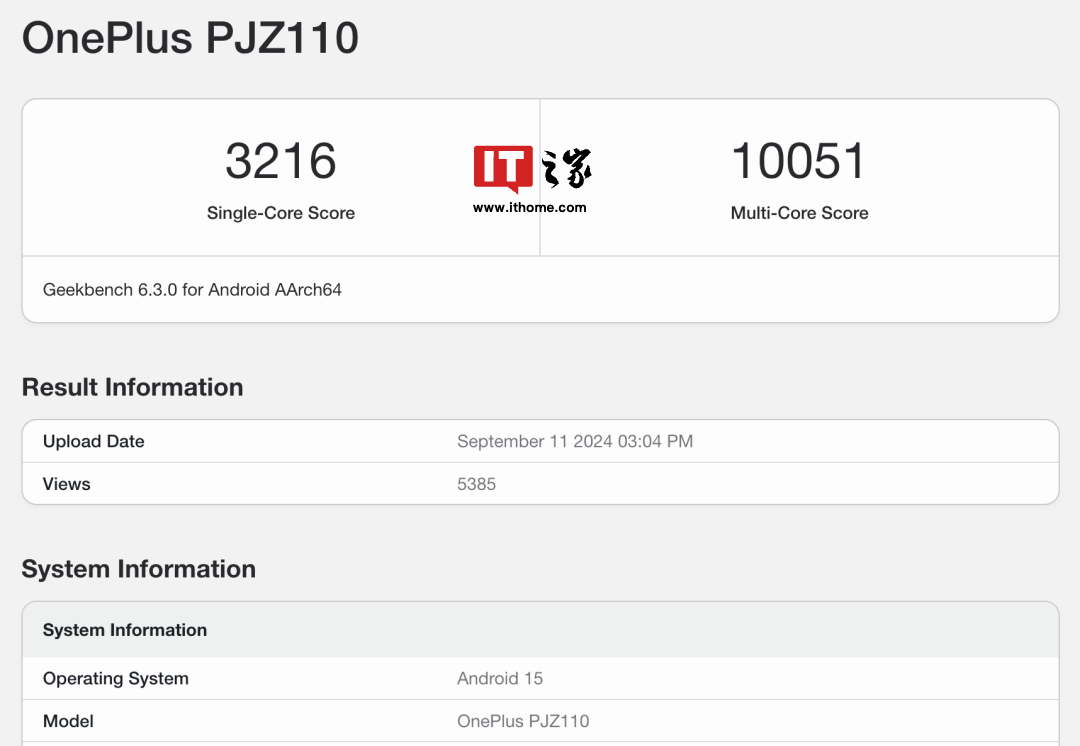Click the 10051 multi-core score number
Screen dimensions: 1080x746
click(799, 161)
